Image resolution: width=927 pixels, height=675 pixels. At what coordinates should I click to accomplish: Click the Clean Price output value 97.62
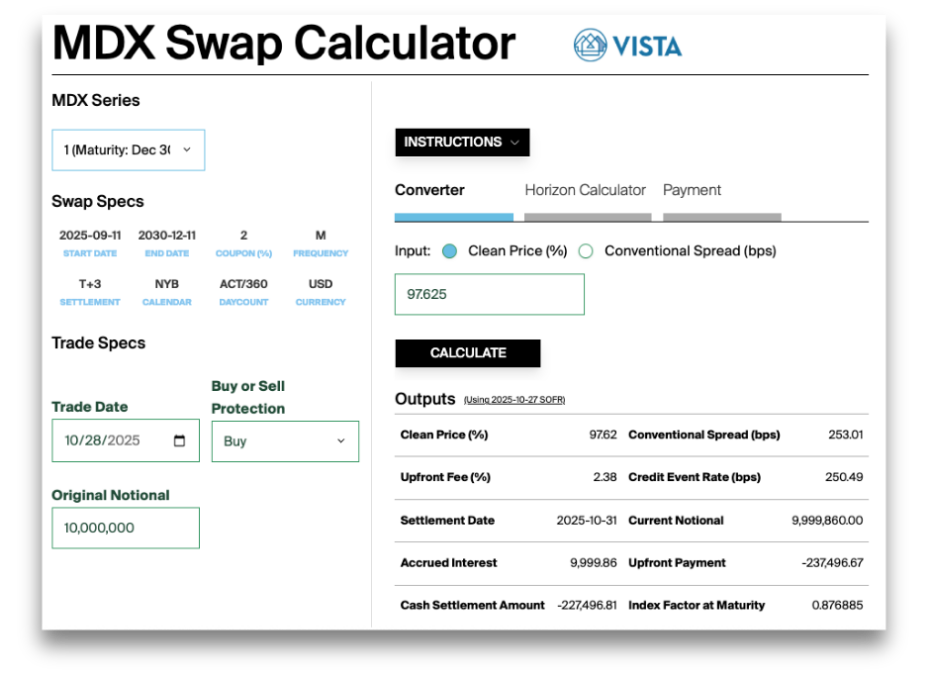coord(602,434)
